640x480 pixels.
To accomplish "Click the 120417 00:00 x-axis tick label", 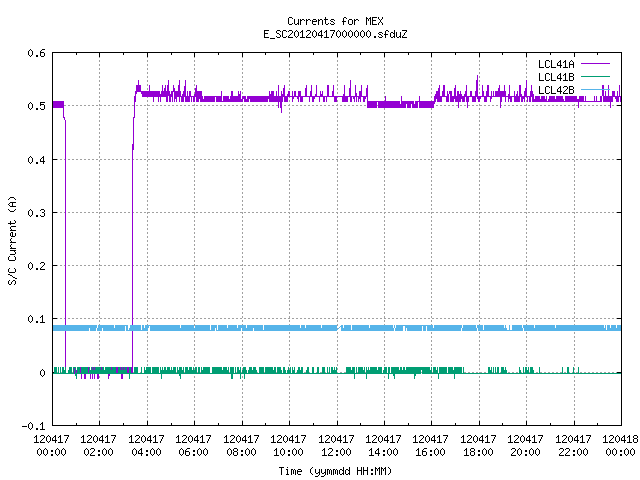I will click(51, 445).
